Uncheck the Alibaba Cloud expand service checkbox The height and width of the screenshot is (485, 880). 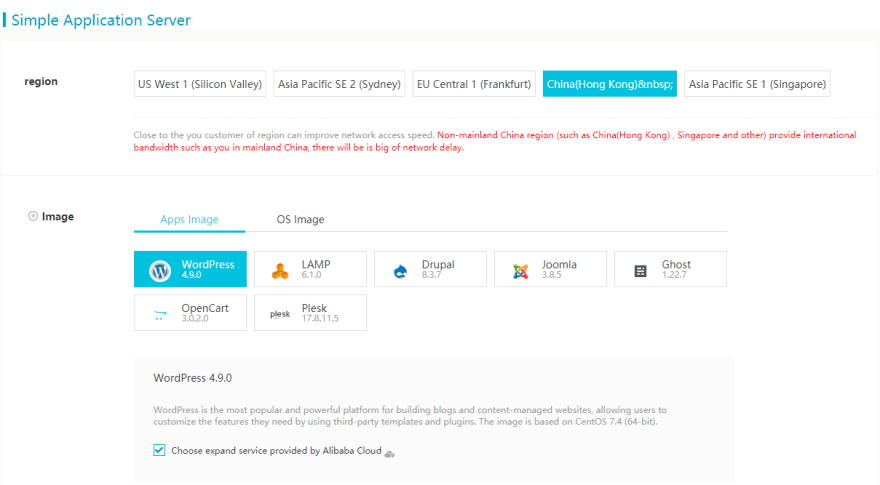coord(159,450)
